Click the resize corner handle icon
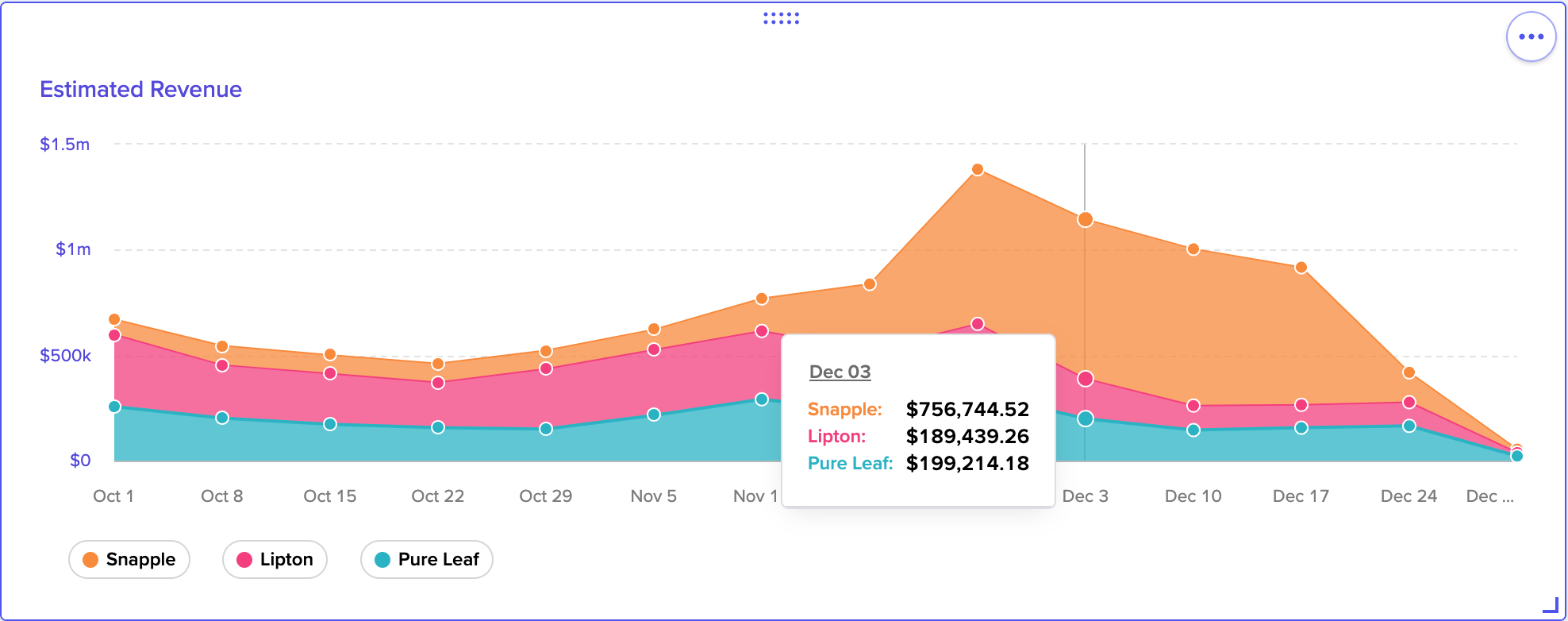This screenshot has width=1568, height=621. [1551, 605]
